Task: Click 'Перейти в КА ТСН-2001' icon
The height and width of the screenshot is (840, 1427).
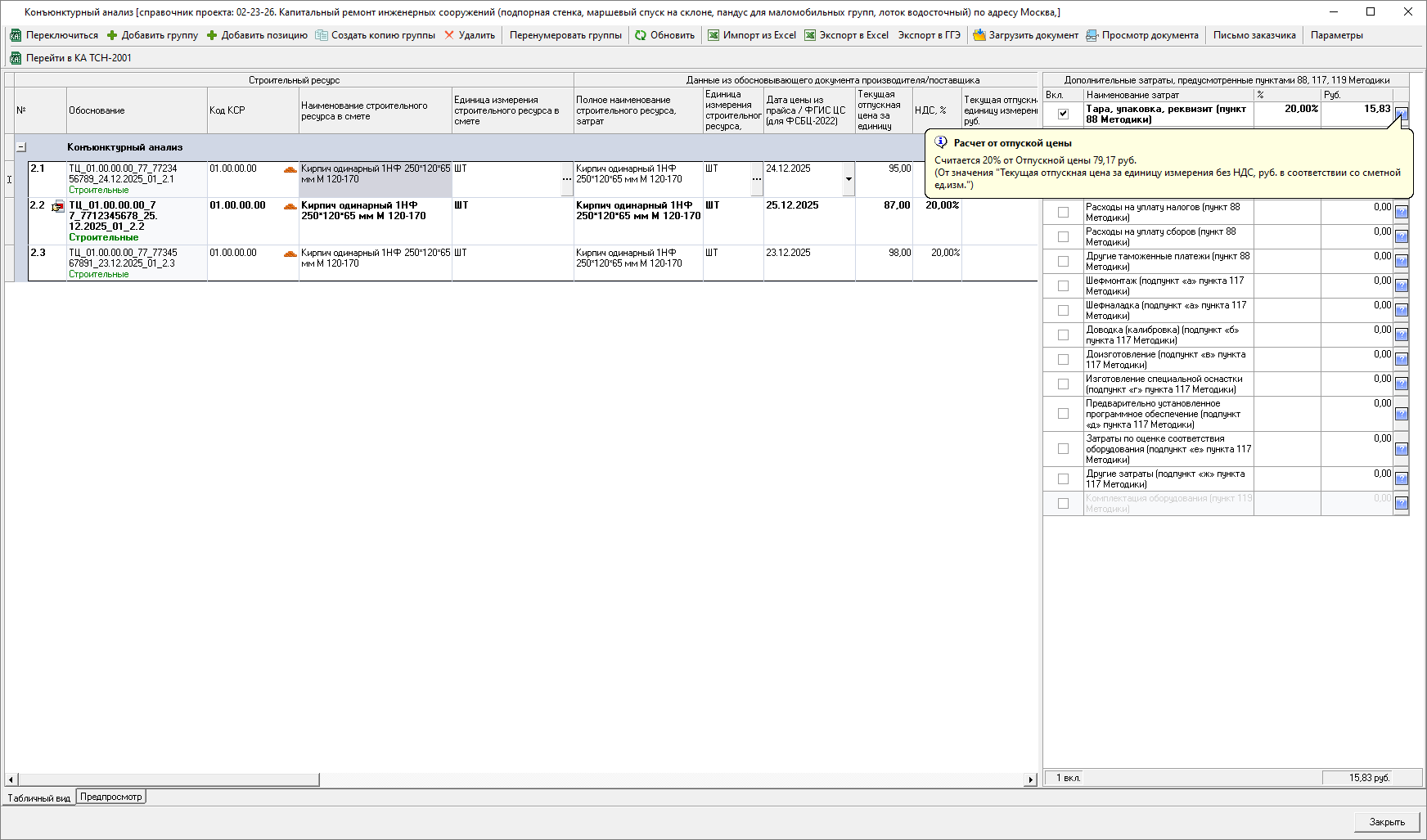Action: coord(16,58)
